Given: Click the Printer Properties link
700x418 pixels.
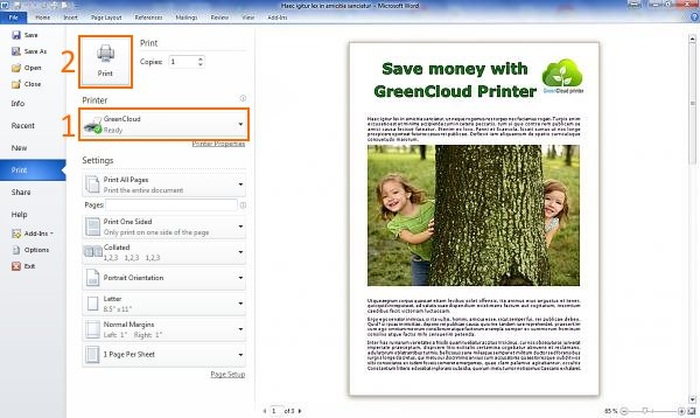Looking at the screenshot, I should (219, 144).
